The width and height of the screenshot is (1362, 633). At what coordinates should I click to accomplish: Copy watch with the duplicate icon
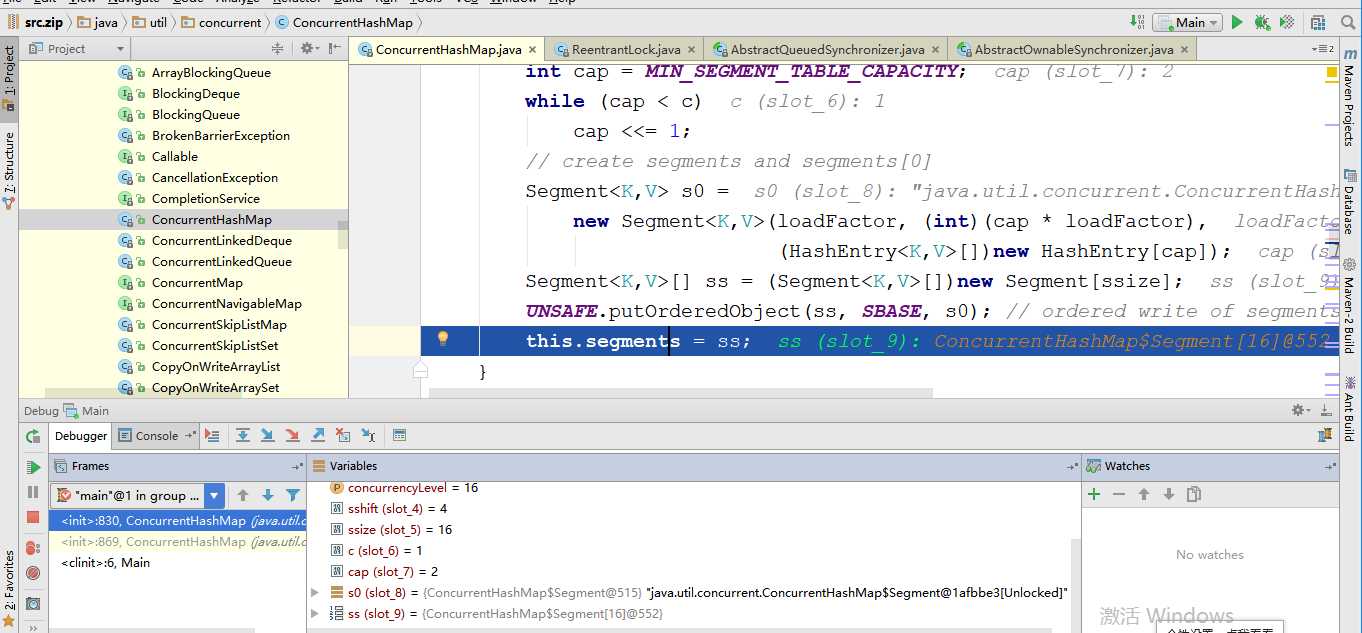pyautogui.click(x=1193, y=494)
